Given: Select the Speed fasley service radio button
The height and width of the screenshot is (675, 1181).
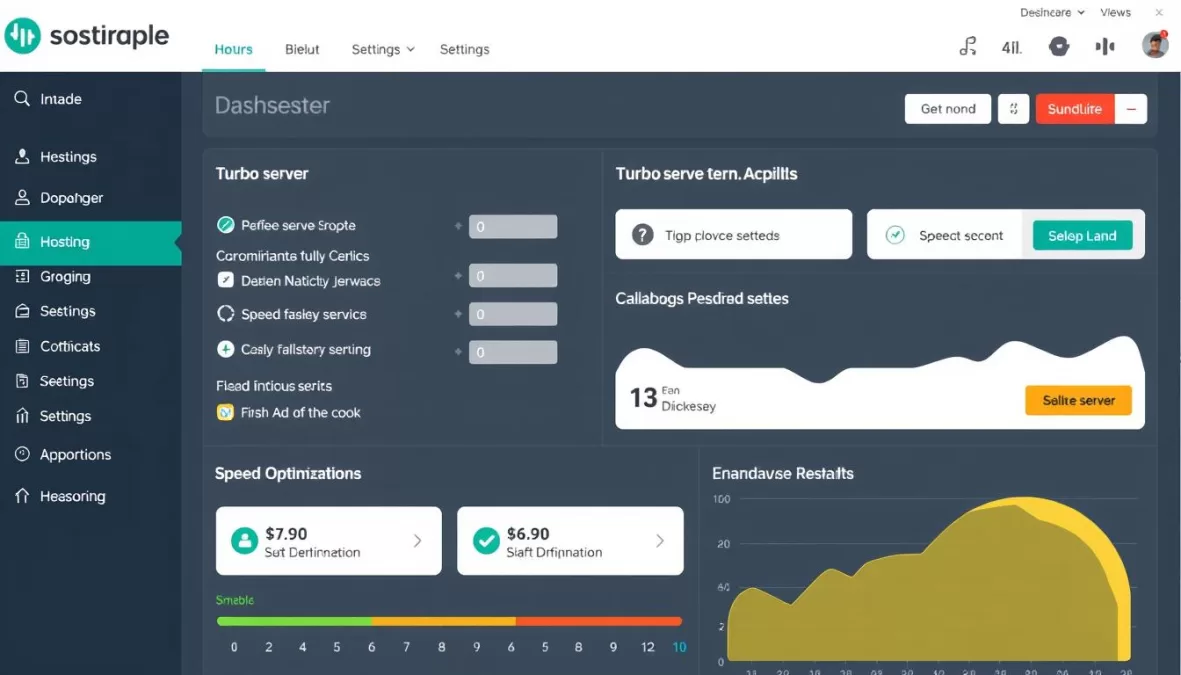Looking at the screenshot, I should pos(224,313).
